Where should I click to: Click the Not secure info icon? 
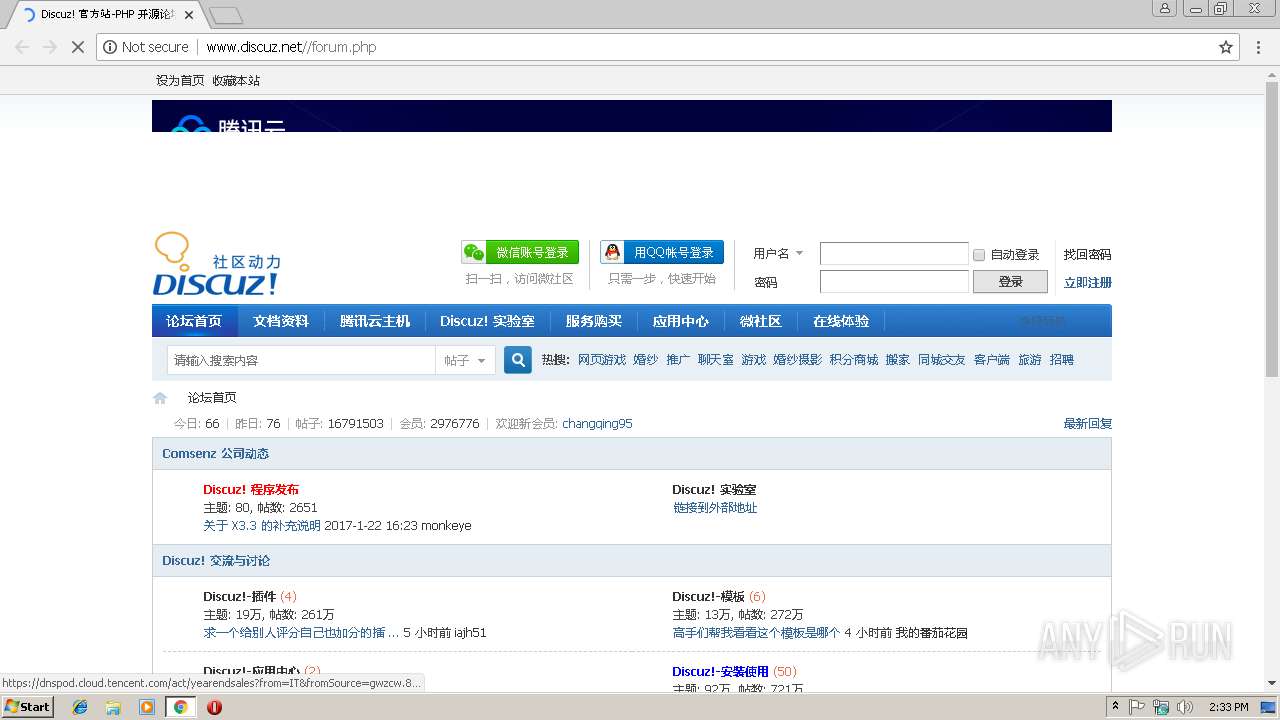pyautogui.click(x=110, y=47)
